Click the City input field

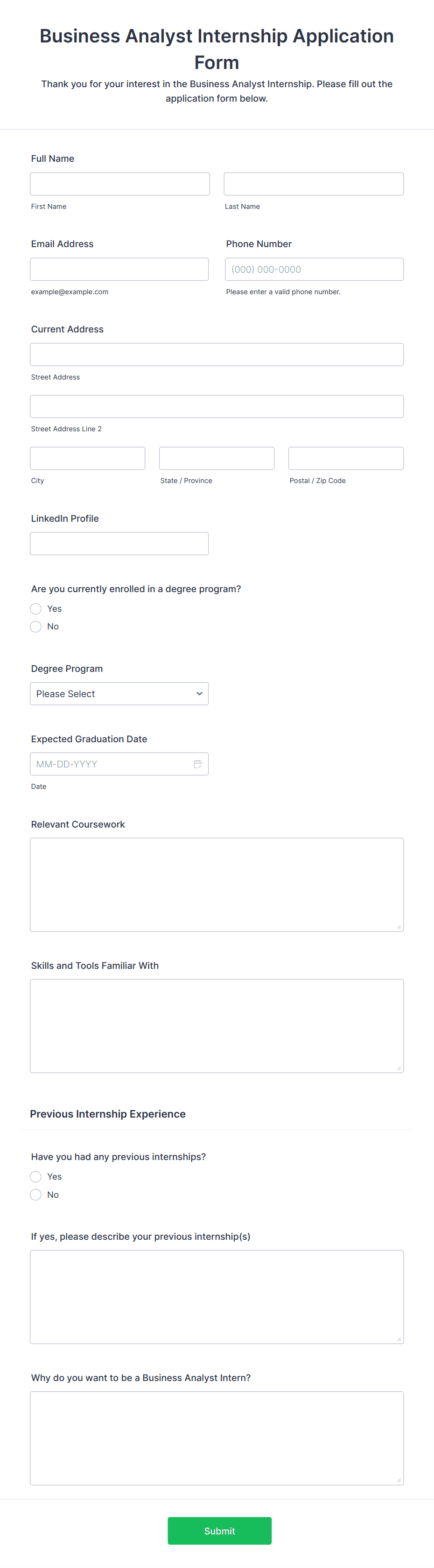tap(87, 458)
